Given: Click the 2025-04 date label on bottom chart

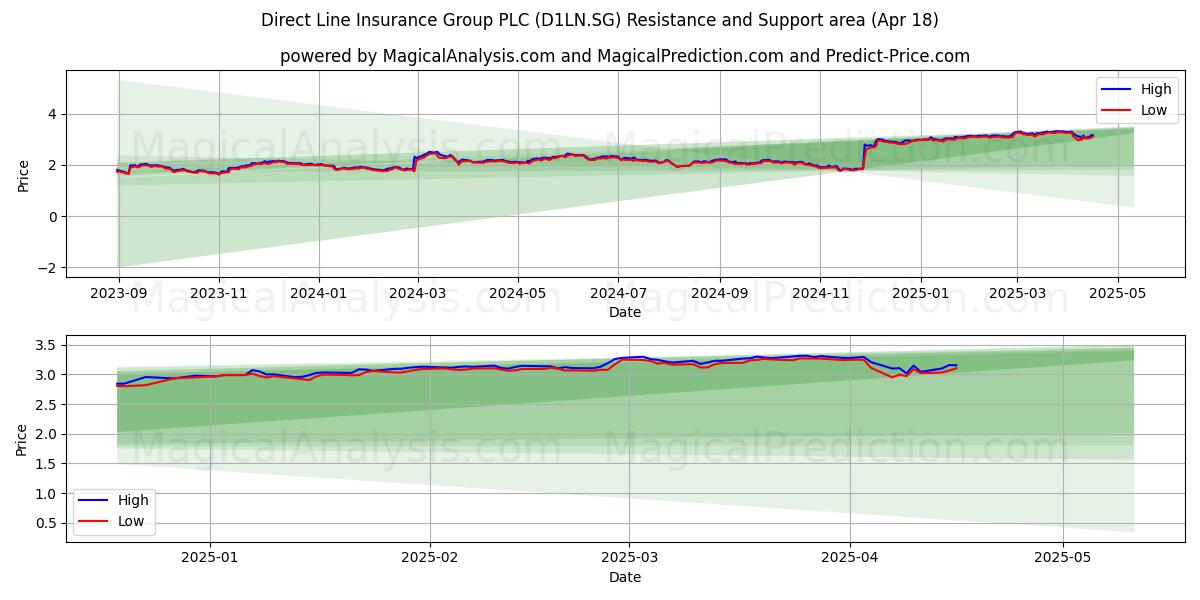Looking at the screenshot, I should [x=850, y=558].
